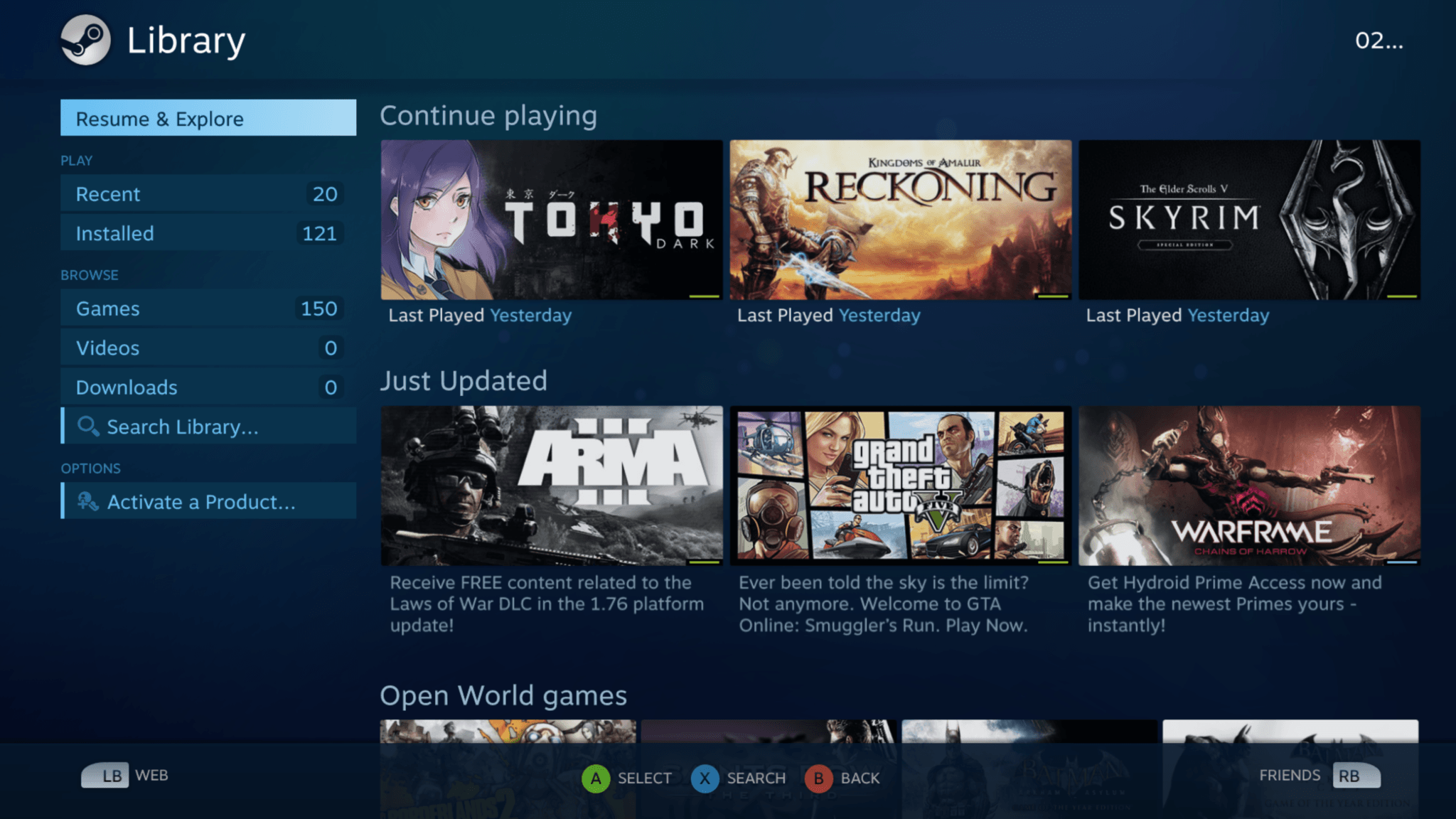The image size is (1456, 819).
Task: Click the Library page title
Action: 186,41
